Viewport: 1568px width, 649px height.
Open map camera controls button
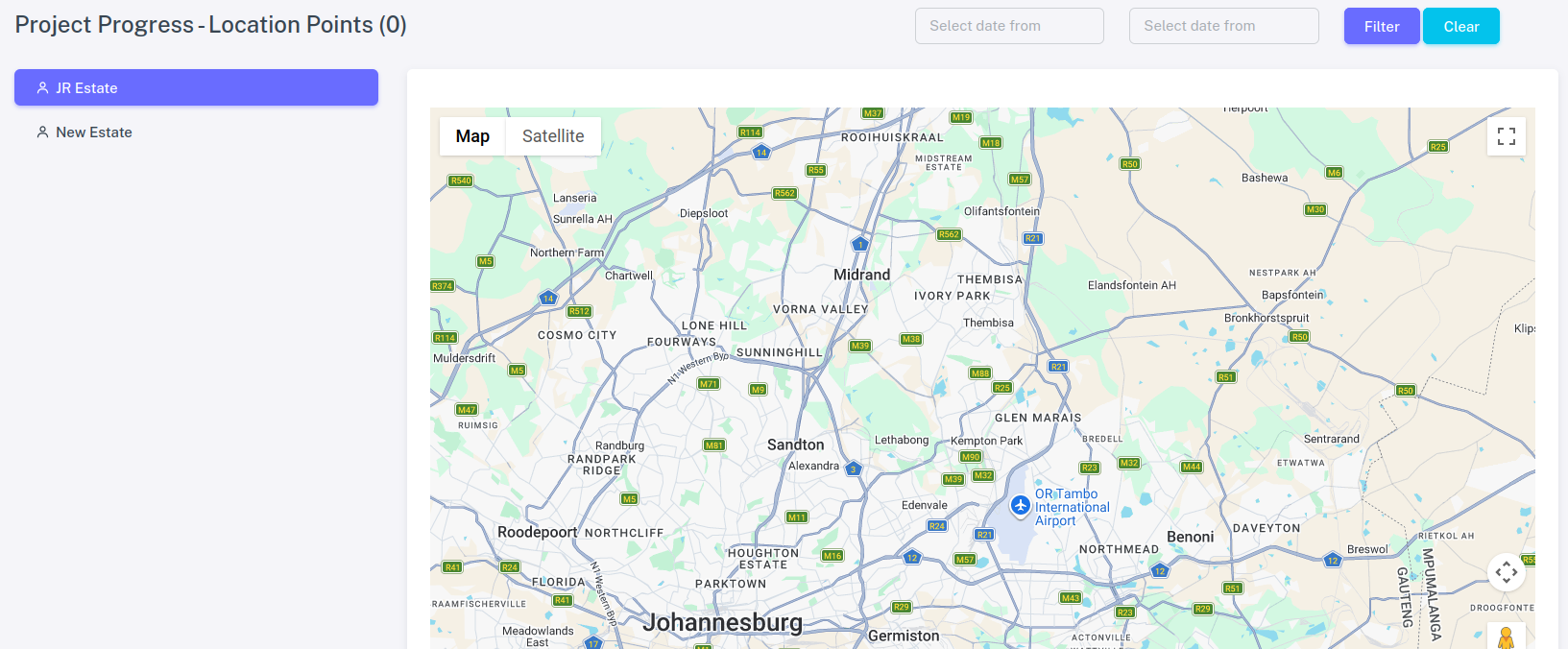(x=1507, y=573)
